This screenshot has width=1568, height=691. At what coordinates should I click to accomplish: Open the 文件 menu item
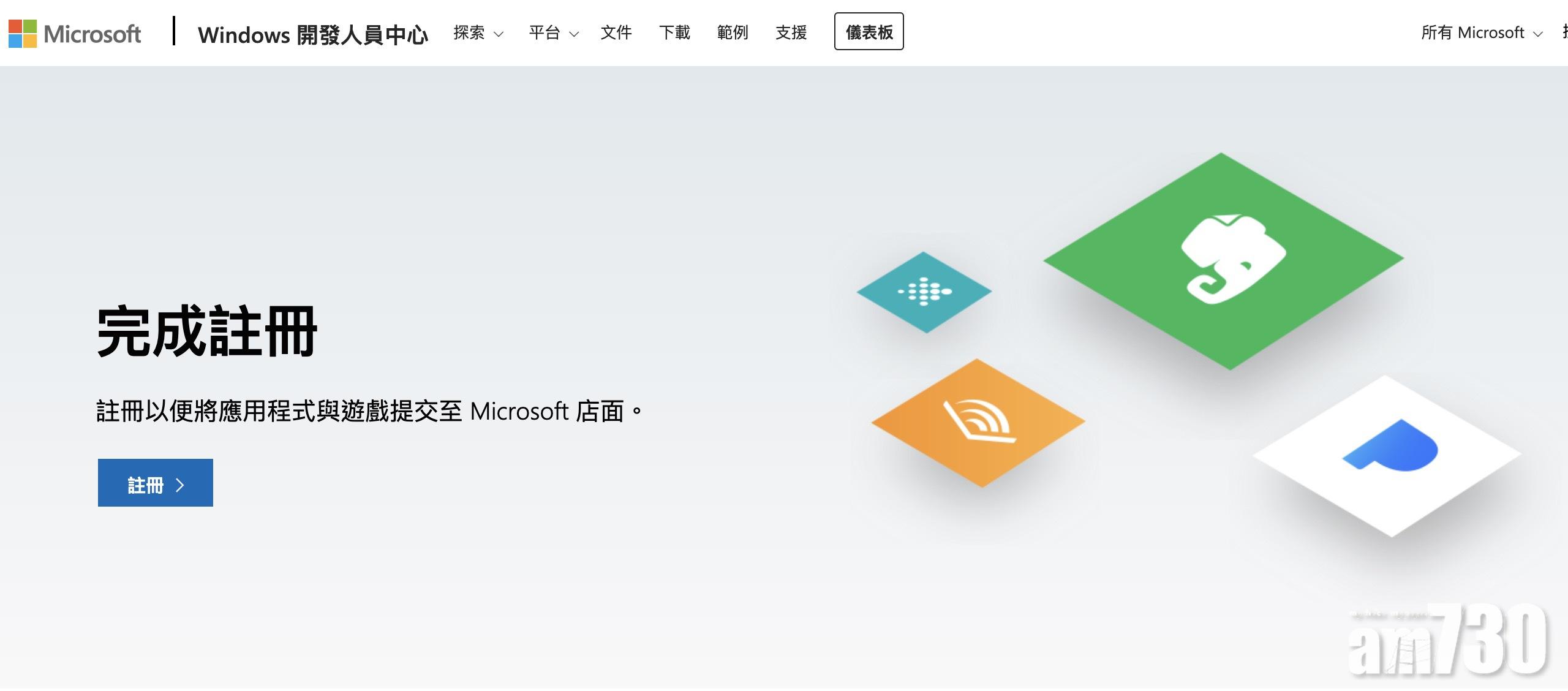pos(616,32)
